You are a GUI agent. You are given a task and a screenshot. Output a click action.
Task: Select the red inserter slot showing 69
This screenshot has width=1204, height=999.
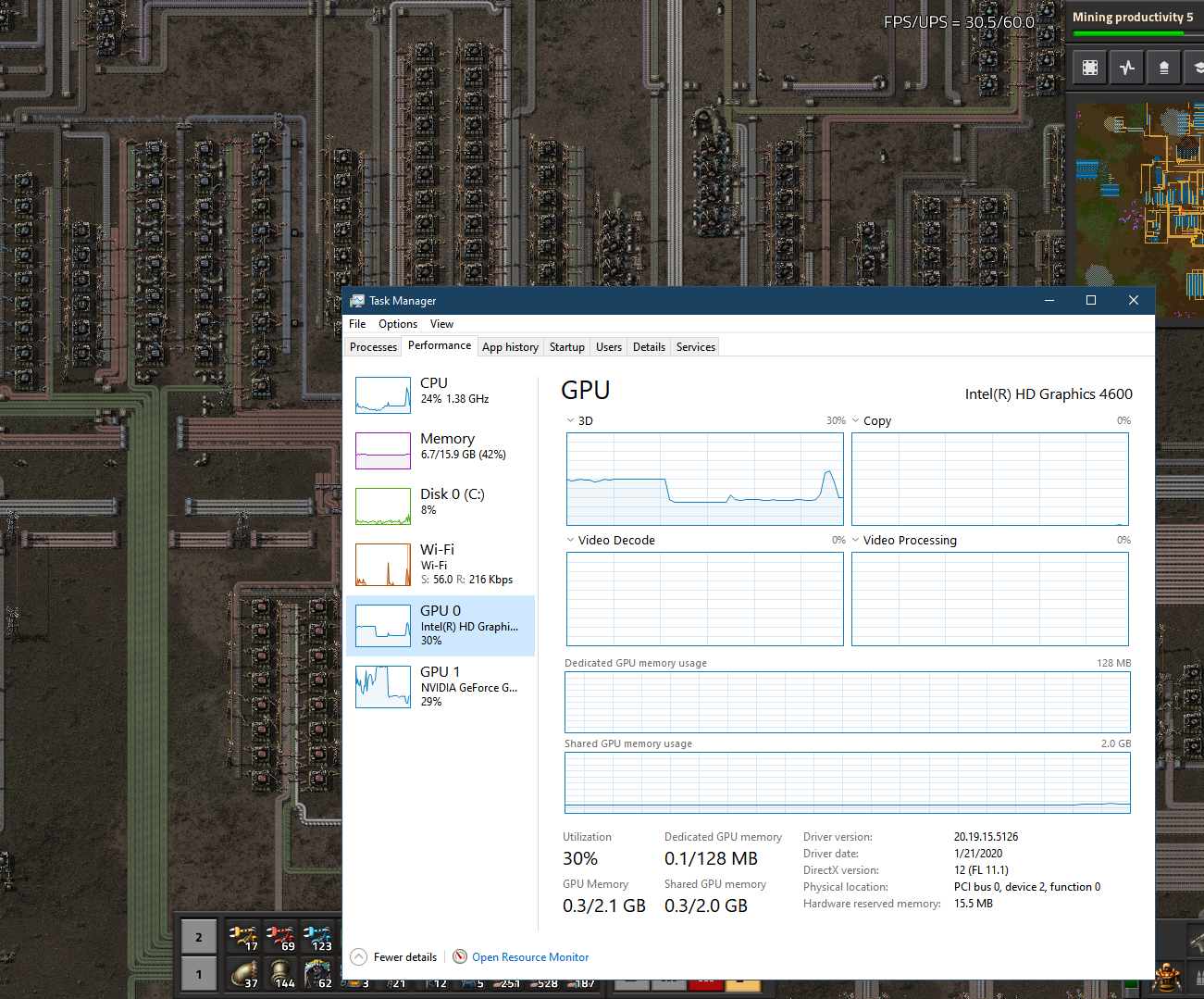point(280,937)
